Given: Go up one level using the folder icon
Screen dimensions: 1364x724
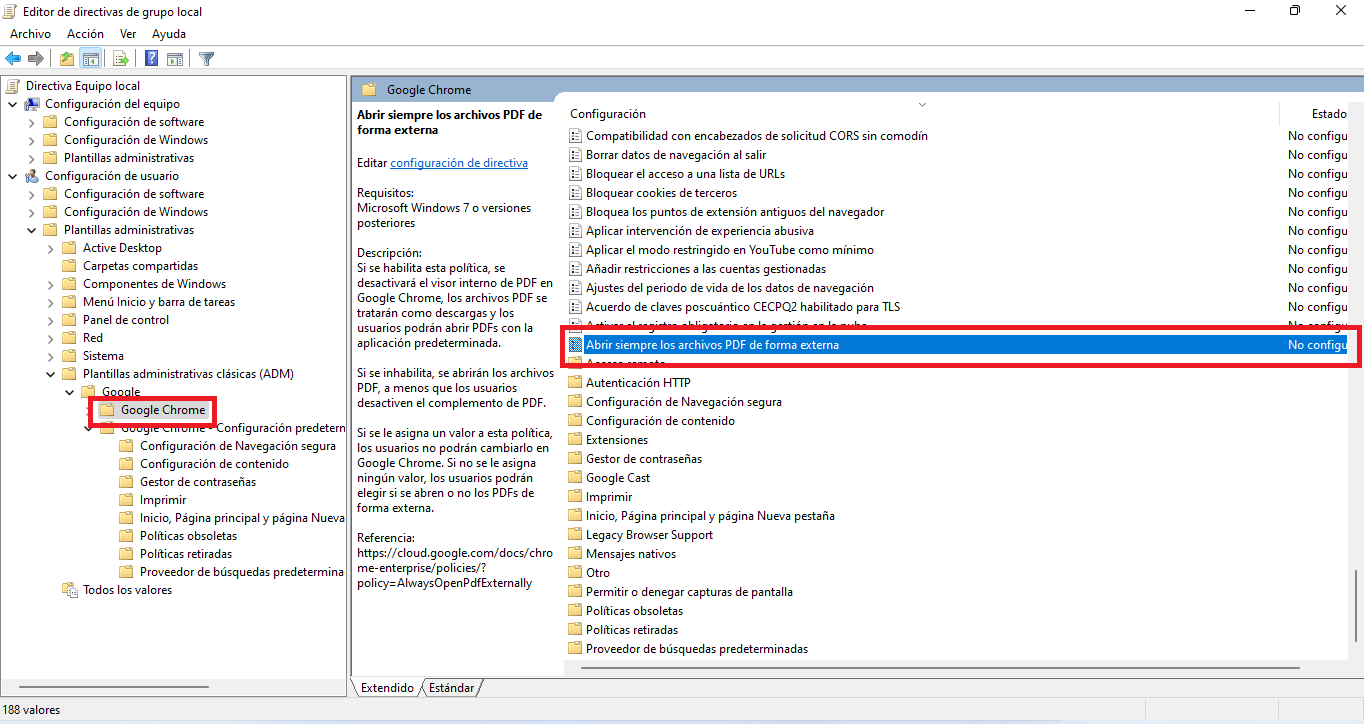Looking at the screenshot, I should pos(67,59).
